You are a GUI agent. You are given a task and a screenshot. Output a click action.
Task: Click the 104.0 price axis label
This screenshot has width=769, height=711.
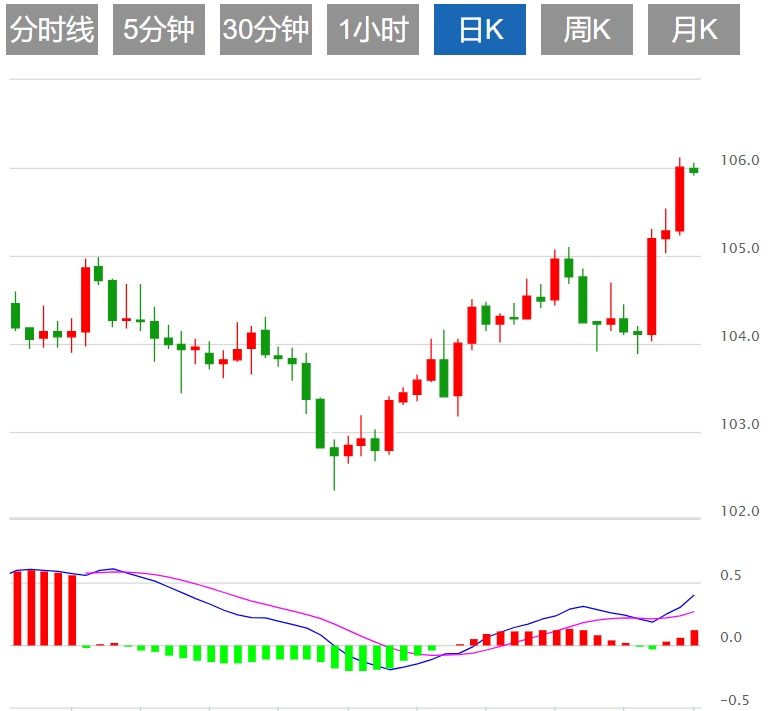pos(740,336)
